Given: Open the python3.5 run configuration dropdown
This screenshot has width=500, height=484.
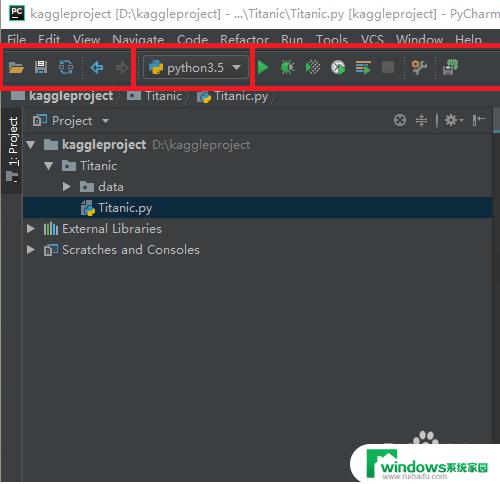Looking at the screenshot, I should [196, 68].
